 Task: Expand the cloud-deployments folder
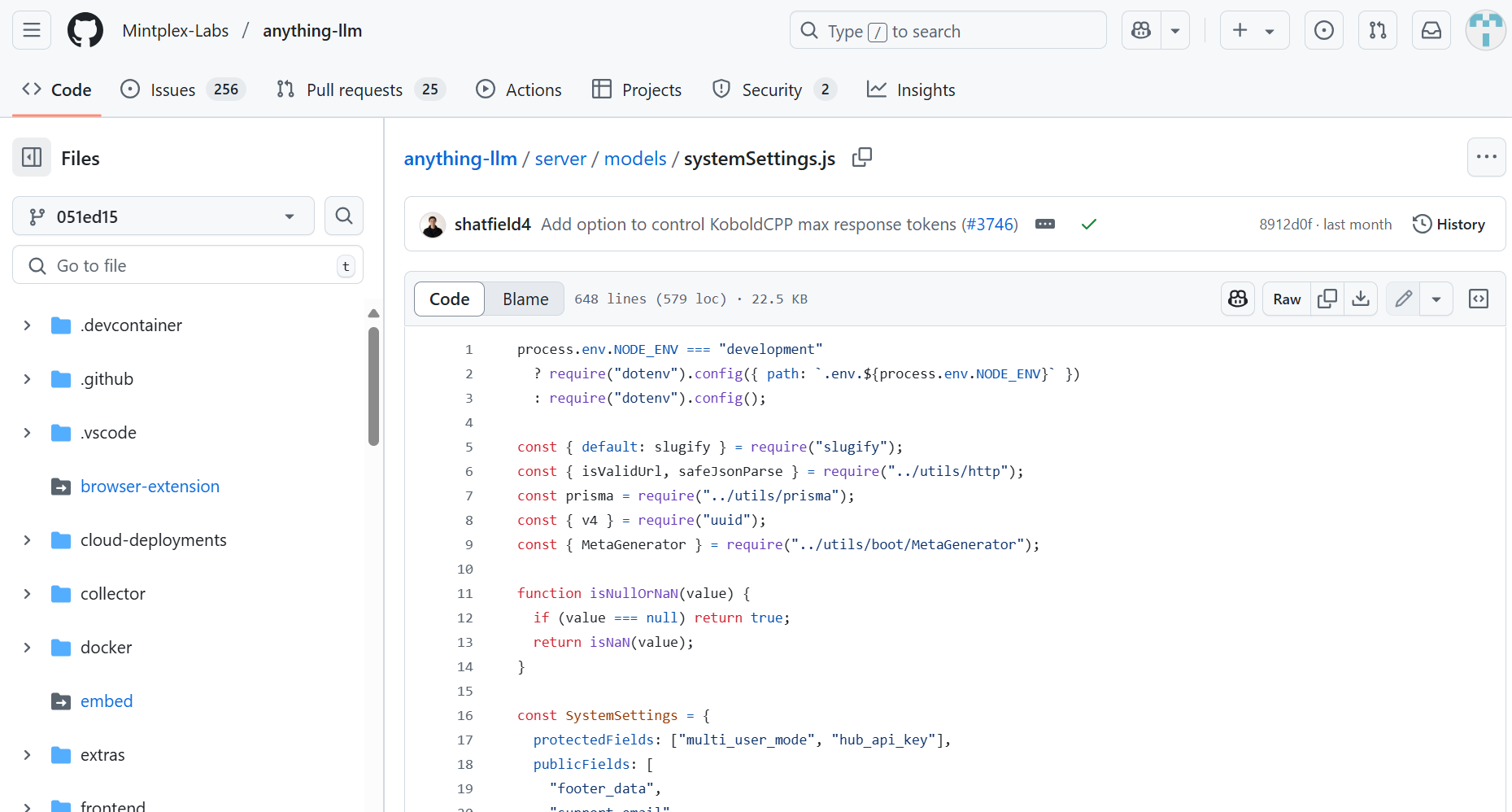[27, 540]
